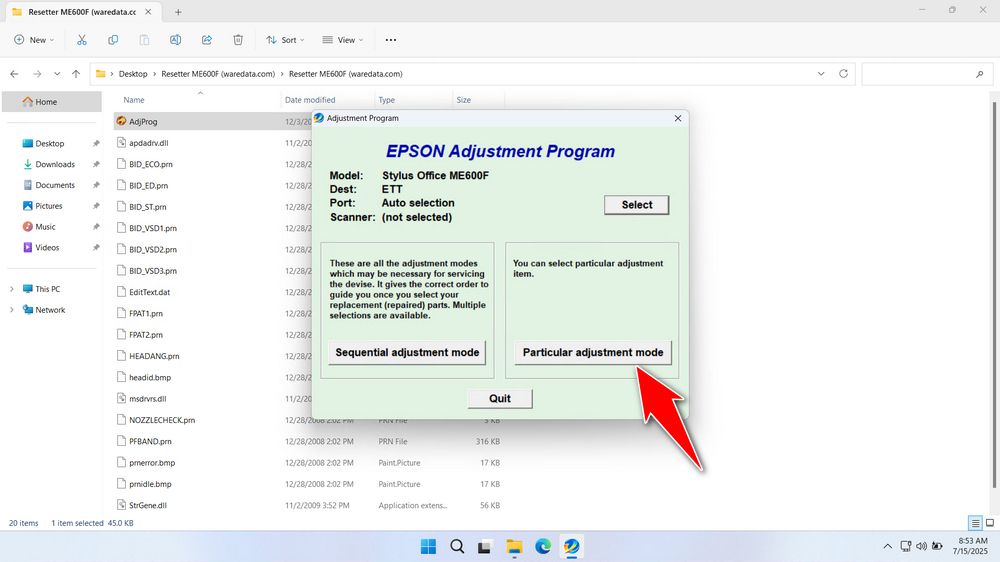Click the Share icon in toolbar
Screen dimensions: 1000x562
click(207, 40)
